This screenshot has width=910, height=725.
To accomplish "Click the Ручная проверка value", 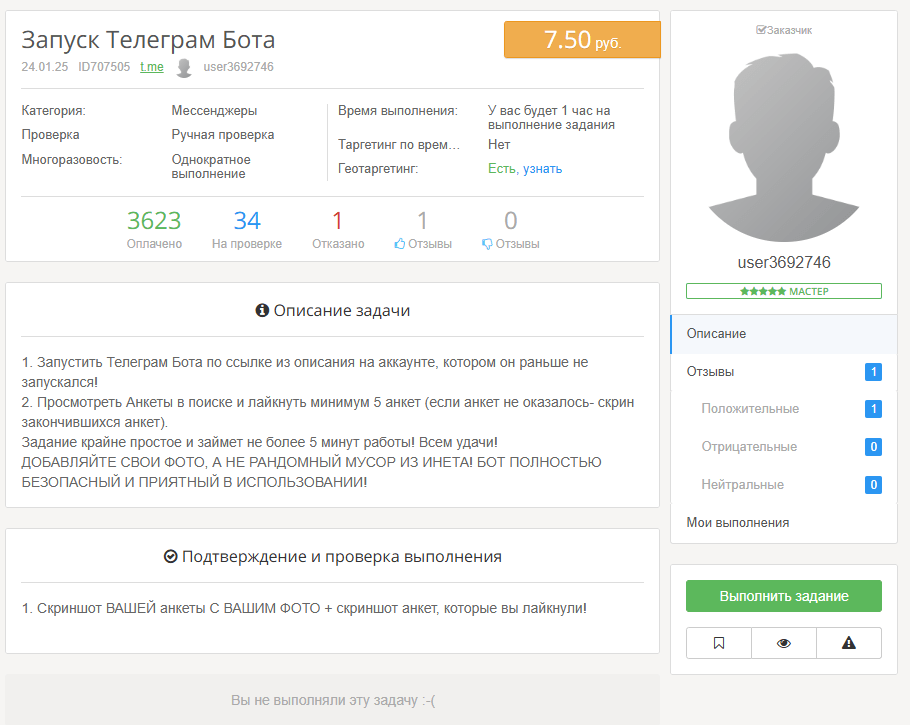I will (x=222, y=135).
